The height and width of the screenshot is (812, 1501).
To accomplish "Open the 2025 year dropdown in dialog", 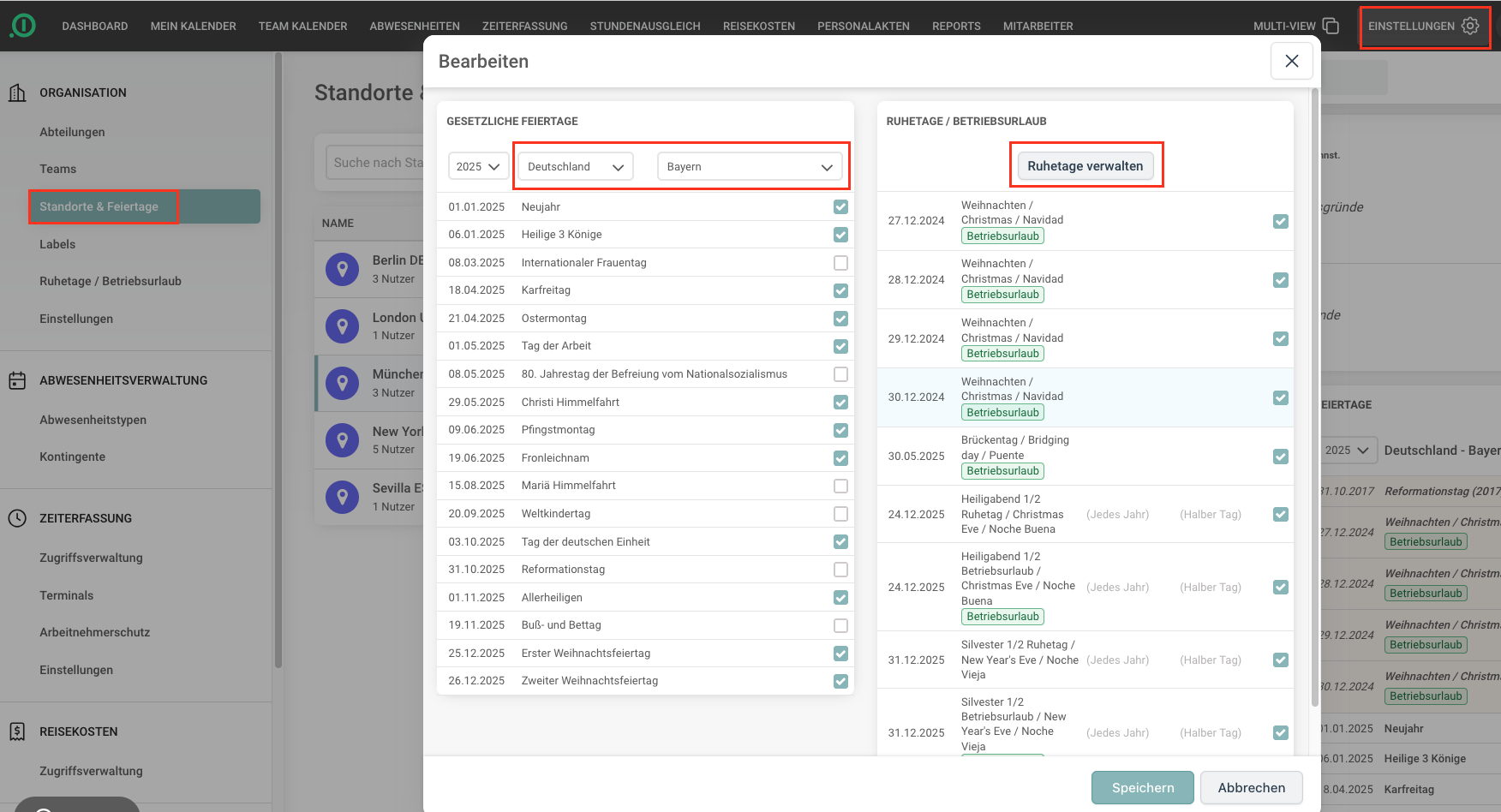I will (x=478, y=166).
